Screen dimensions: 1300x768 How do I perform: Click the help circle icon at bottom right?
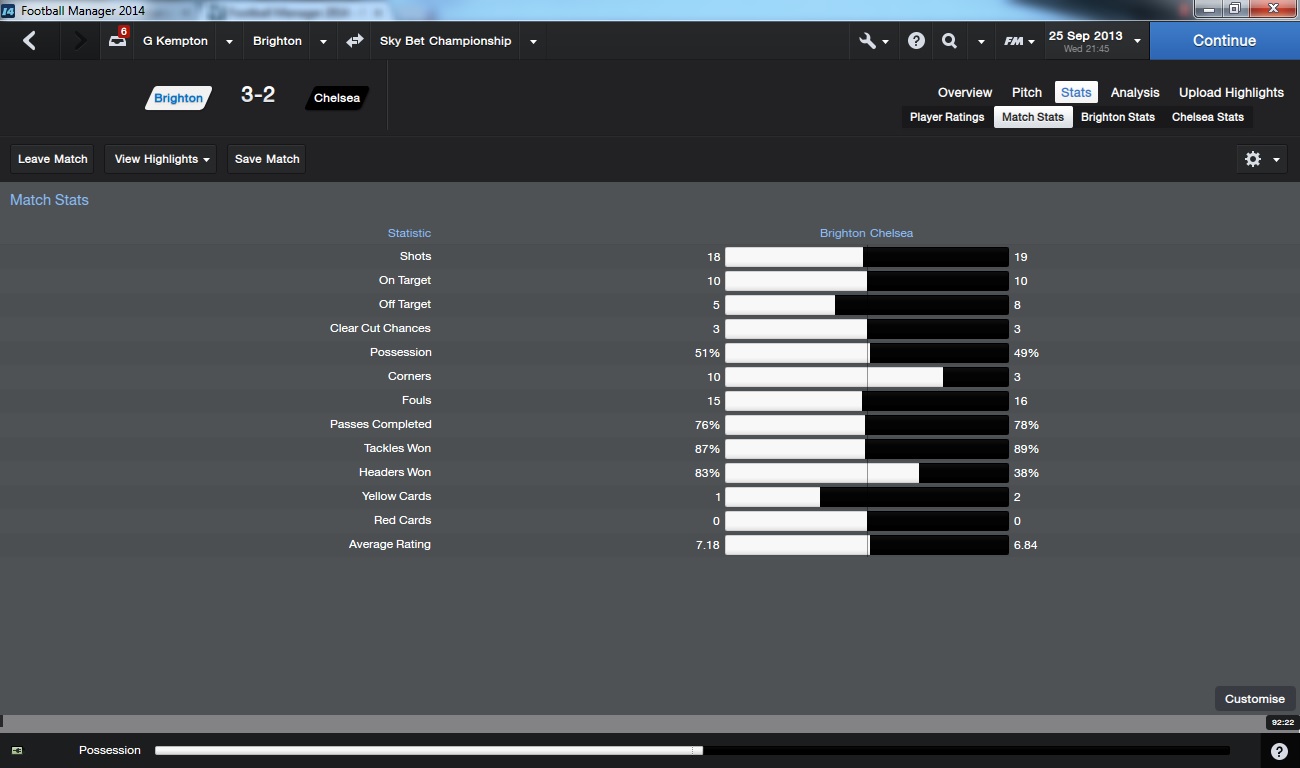pyautogui.click(x=1279, y=751)
